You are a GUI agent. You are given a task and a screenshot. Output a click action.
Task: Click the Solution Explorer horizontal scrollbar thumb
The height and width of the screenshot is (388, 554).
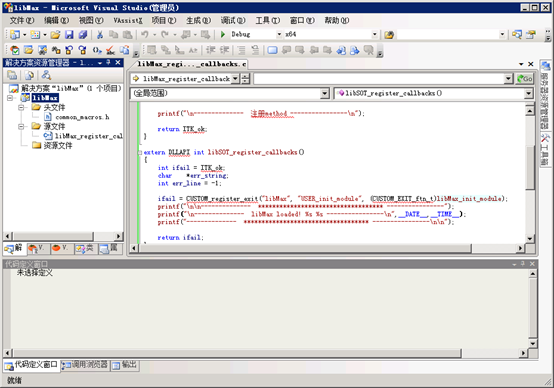tap(53, 236)
